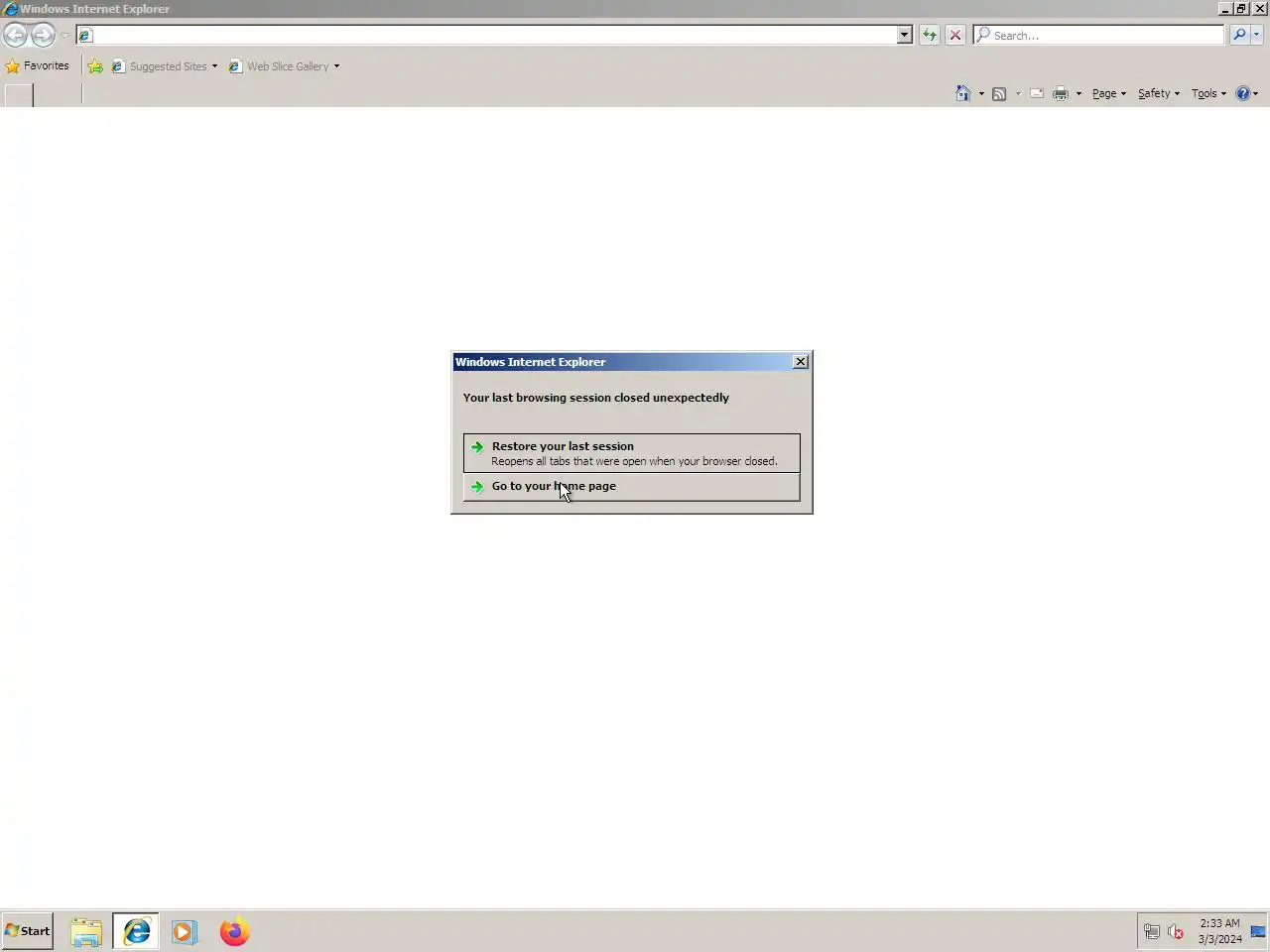Viewport: 1270px width, 952px height.
Task: Click the Internet Explorer taskbar icon
Action: click(x=136, y=932)
